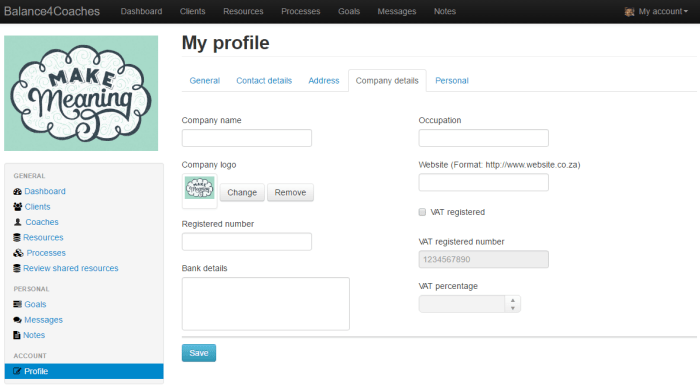Focus the Website input field
This screenshot has width=700, height=389.
(483, 182)
